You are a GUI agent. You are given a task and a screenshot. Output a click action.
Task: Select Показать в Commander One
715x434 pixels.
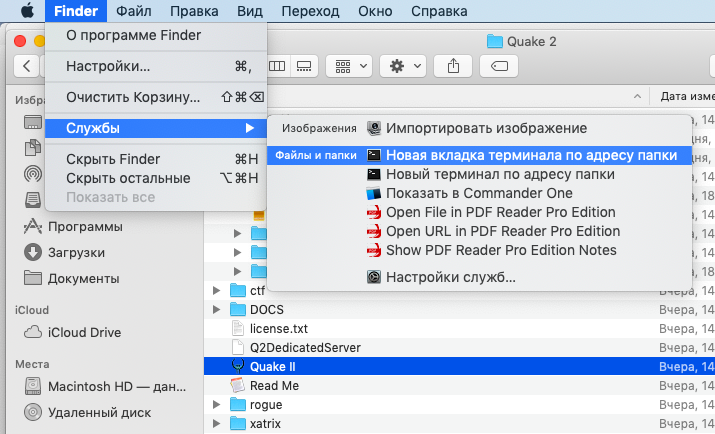(x=479, y=193)
